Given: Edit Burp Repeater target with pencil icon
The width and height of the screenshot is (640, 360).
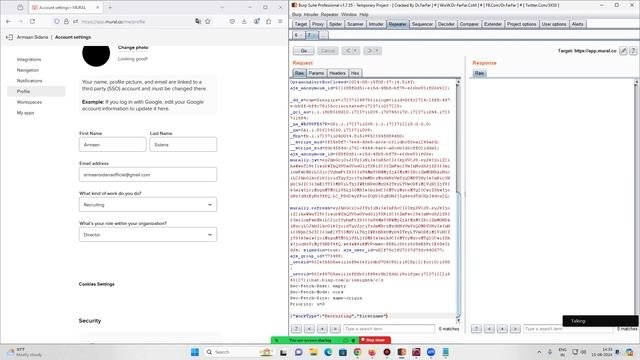Looking at the screenshot, I should click(x=623, y=51).
